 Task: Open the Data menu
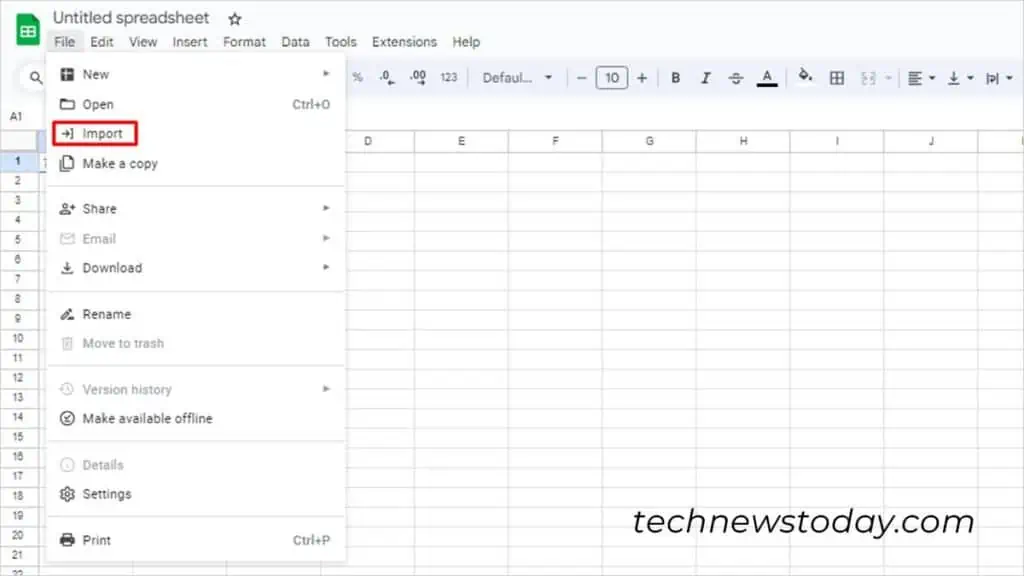(295, 42)
